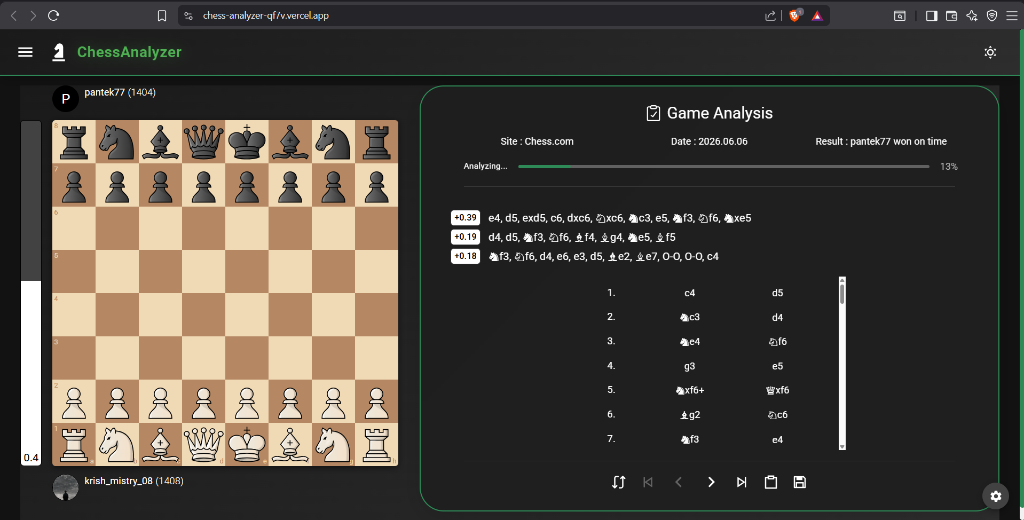Open Brave wallet icon
This screenshot has width=1024, height=520.
pyautogui.click(x=952, y=16)
